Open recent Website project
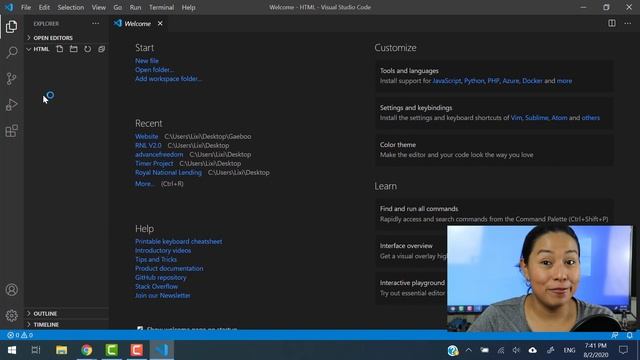Image resolution: width=640 pixels, height=360 pixels. coord(147,136)
